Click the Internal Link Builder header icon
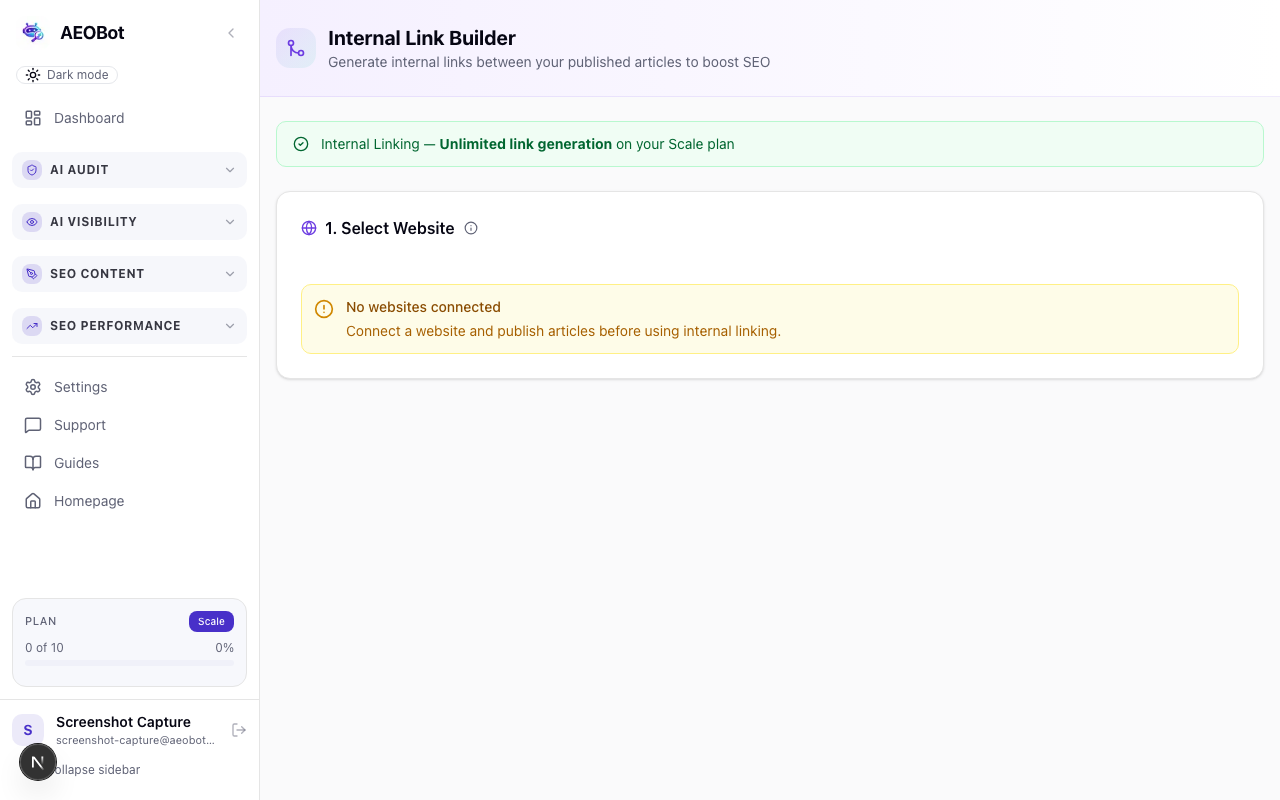 coord(296,48)
